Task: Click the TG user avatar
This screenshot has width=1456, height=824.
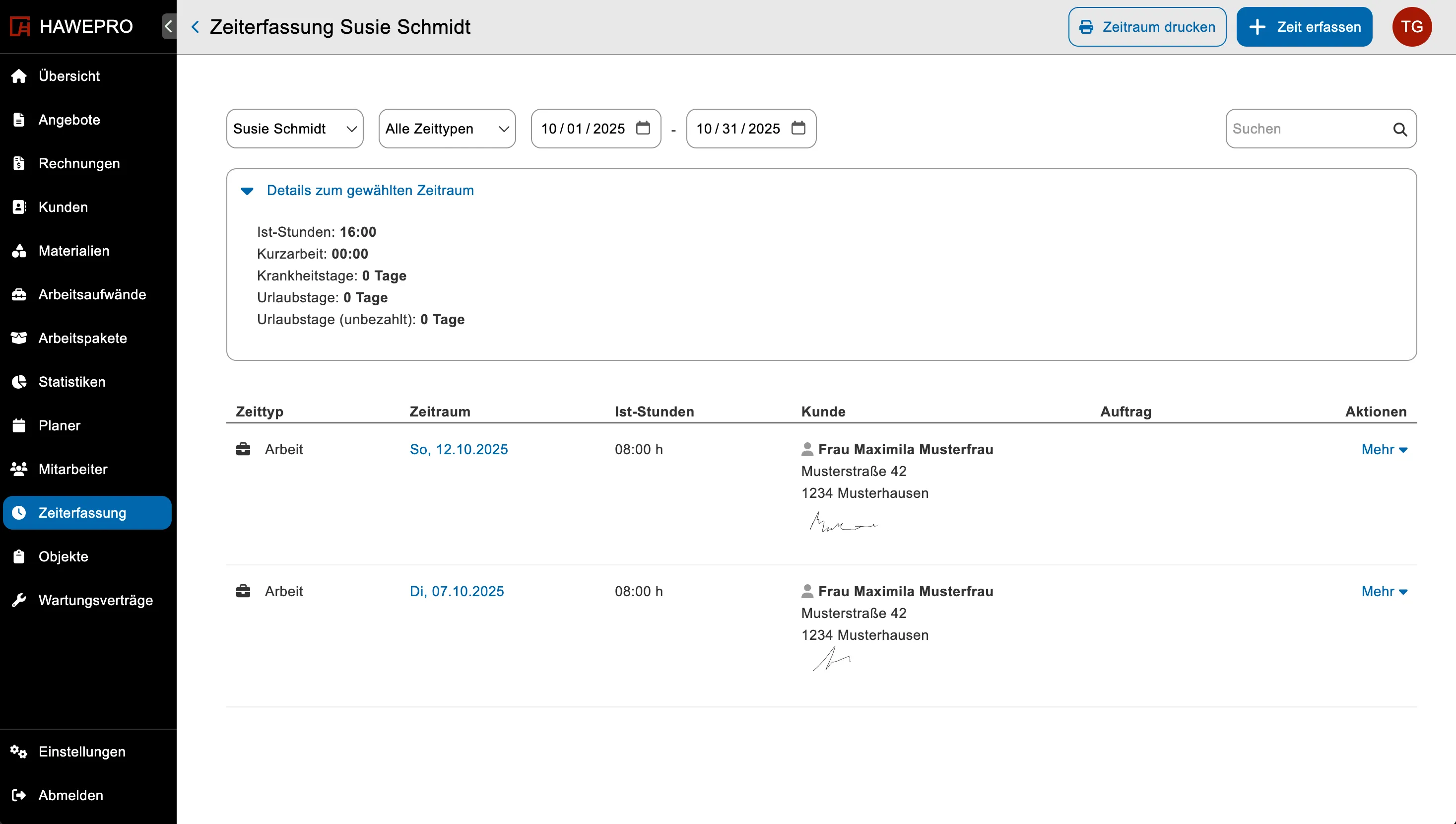Action: click(1411, 27)
